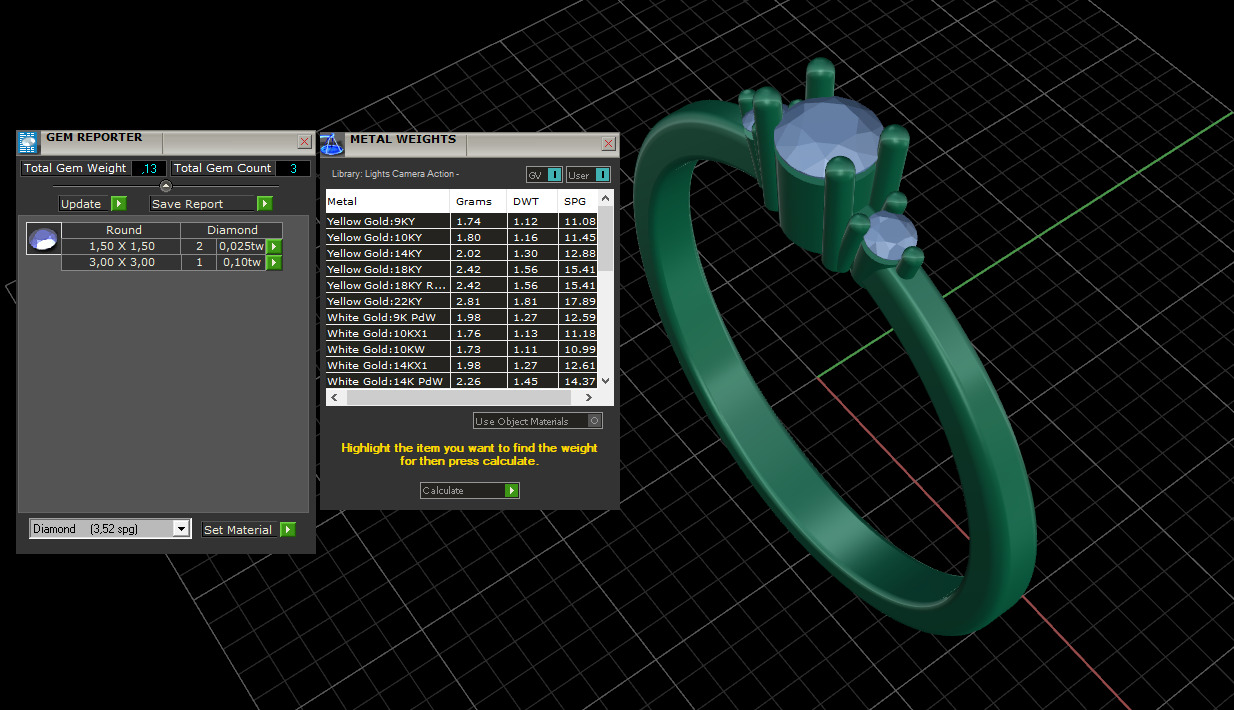Click the 3,00 X 3,00 gem size cell
Viewport: 1234px width, 710px height.
pyautogui.click(x=121, y=263)
